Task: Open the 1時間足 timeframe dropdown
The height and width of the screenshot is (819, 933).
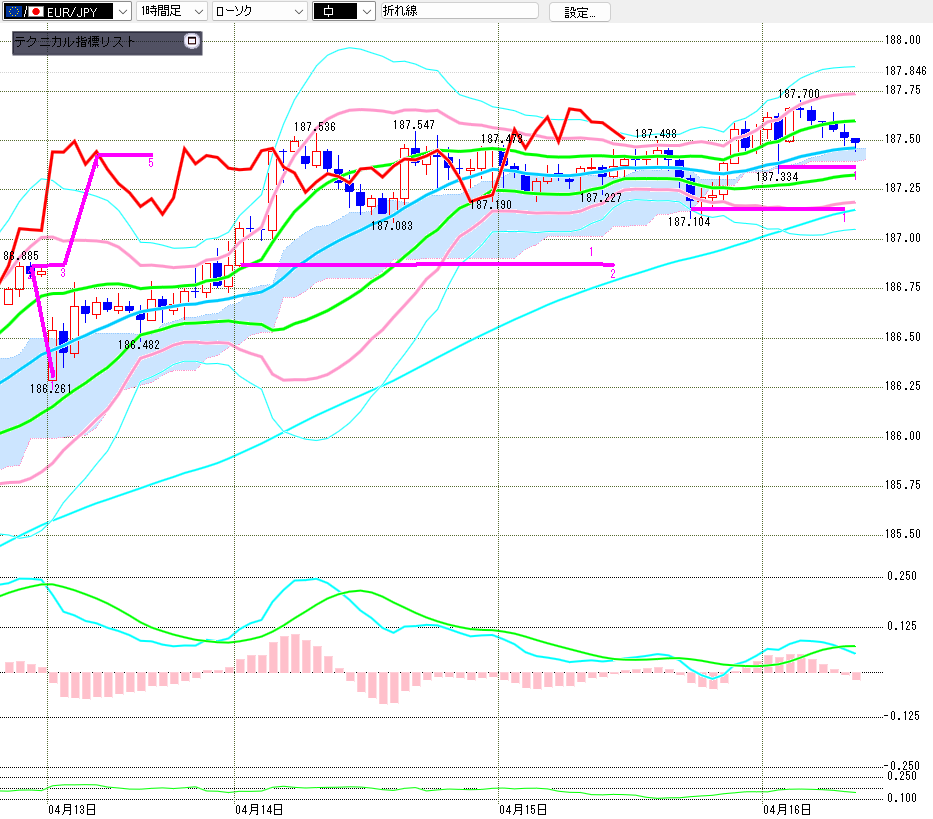Action: point(197,11)
